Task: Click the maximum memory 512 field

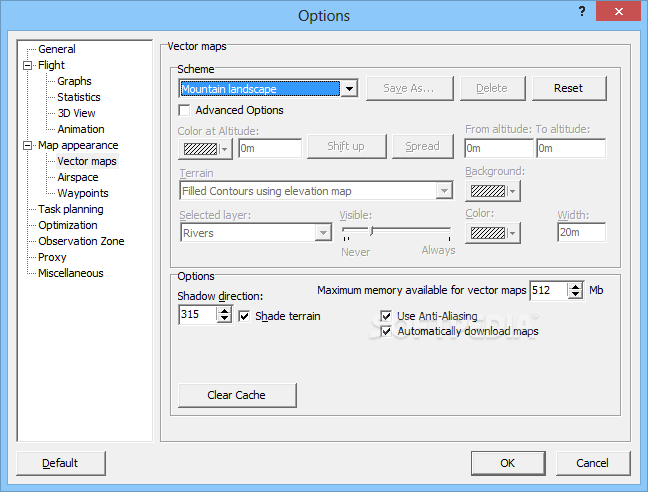Action: tap(549, 290)
